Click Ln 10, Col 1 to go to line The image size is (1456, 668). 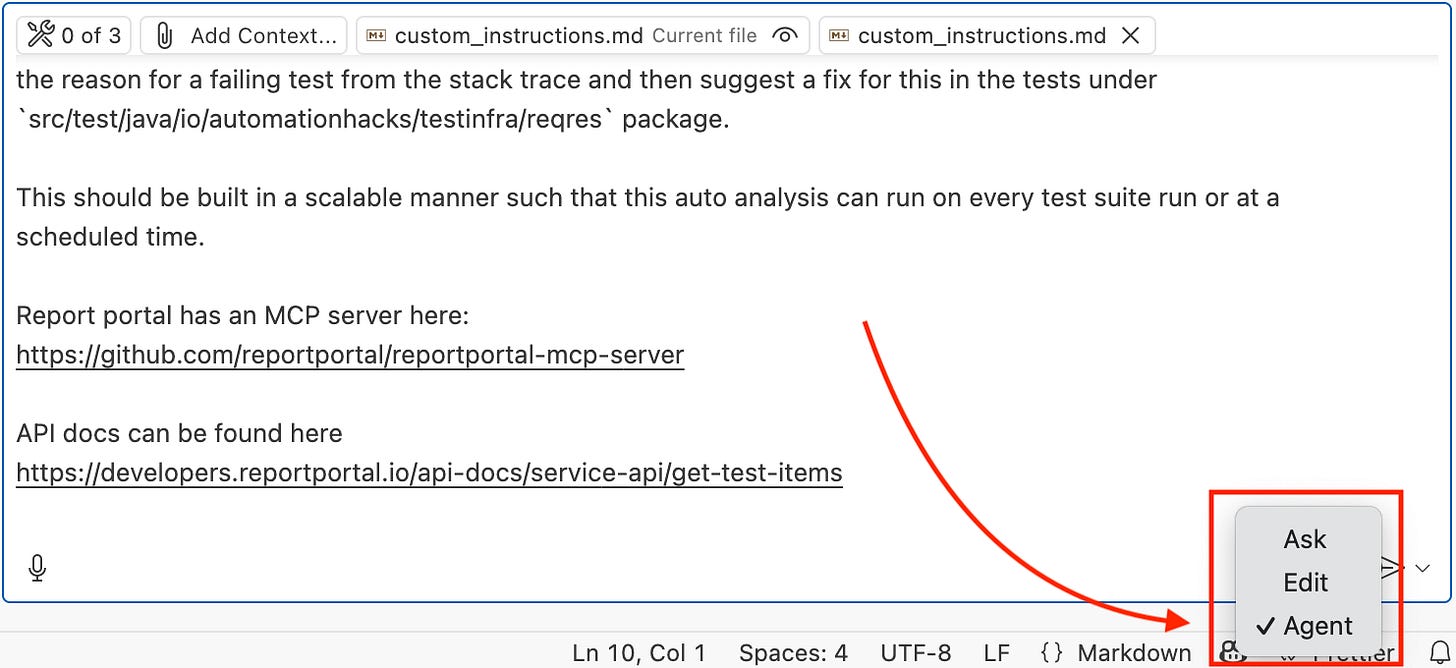(x=638, y=652)
